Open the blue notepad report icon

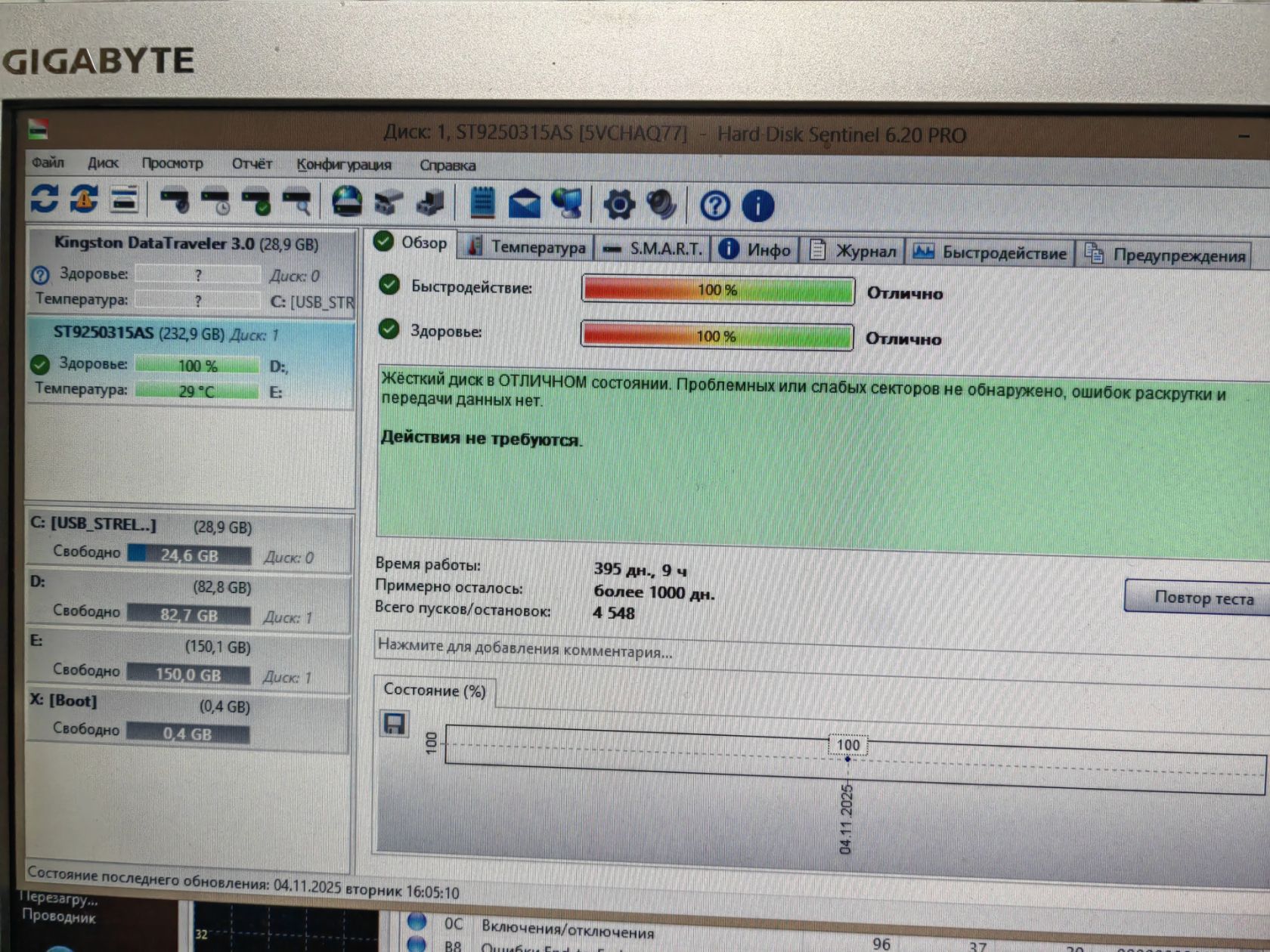[x=482, y=202]
